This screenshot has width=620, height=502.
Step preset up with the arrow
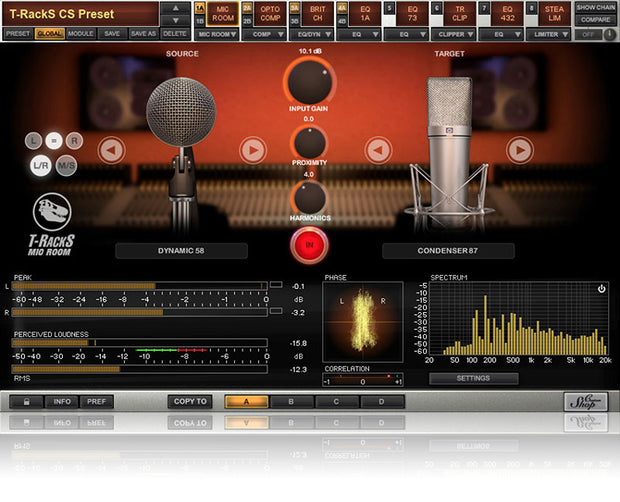(x=176, y=8)
